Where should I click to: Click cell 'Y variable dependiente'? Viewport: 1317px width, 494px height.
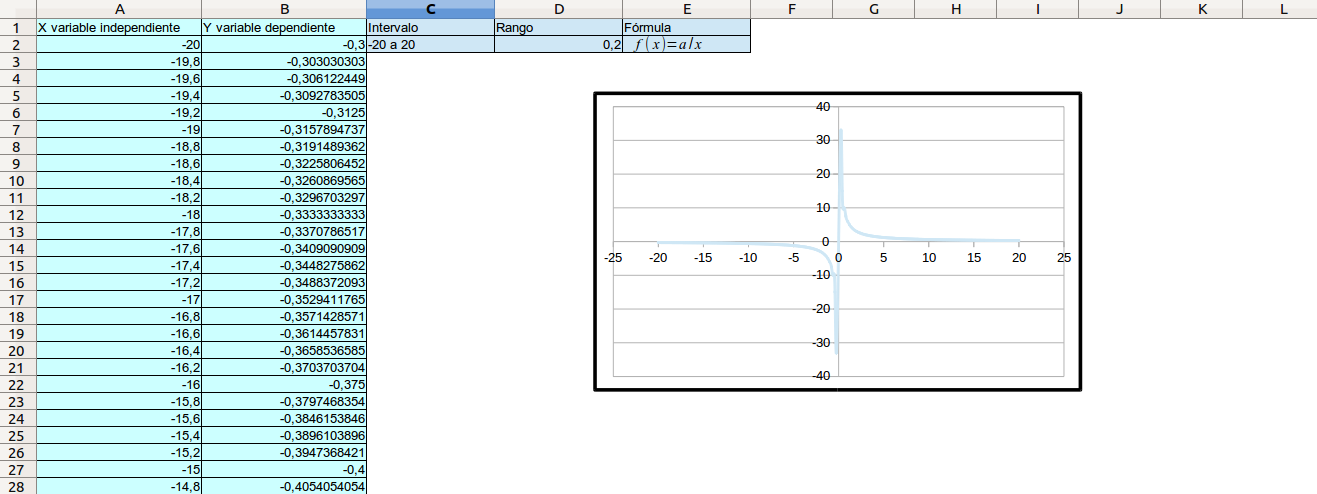285,27
